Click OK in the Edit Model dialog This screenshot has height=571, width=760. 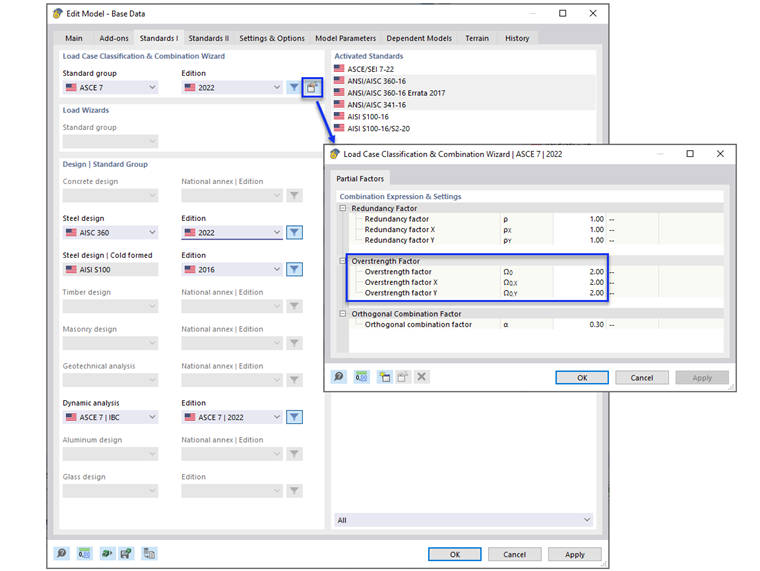[x=455, y=555]
